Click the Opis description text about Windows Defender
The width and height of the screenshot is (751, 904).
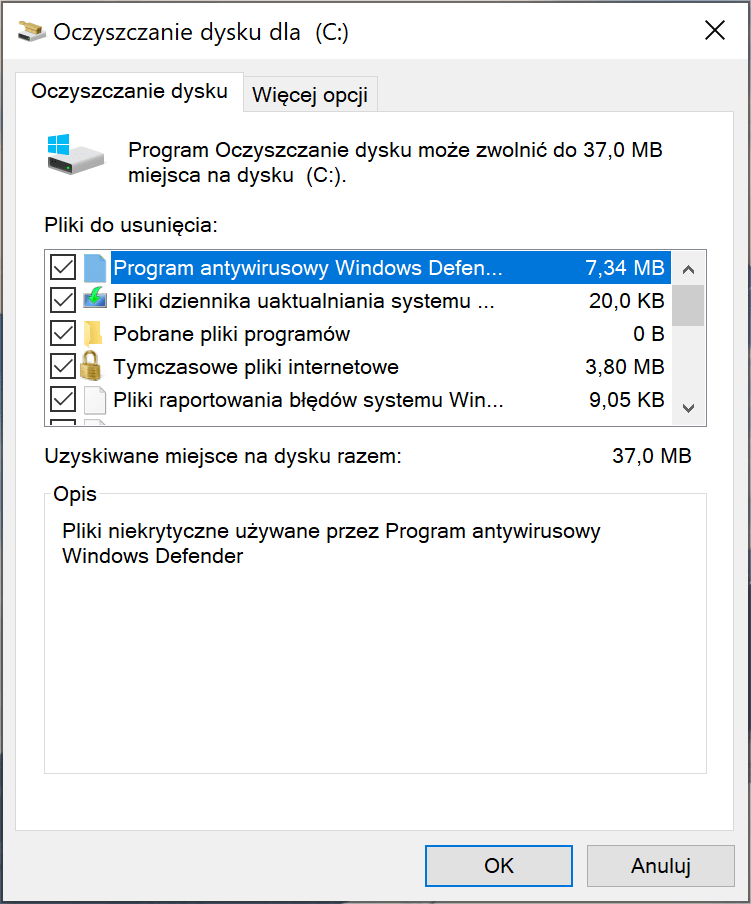331,543
